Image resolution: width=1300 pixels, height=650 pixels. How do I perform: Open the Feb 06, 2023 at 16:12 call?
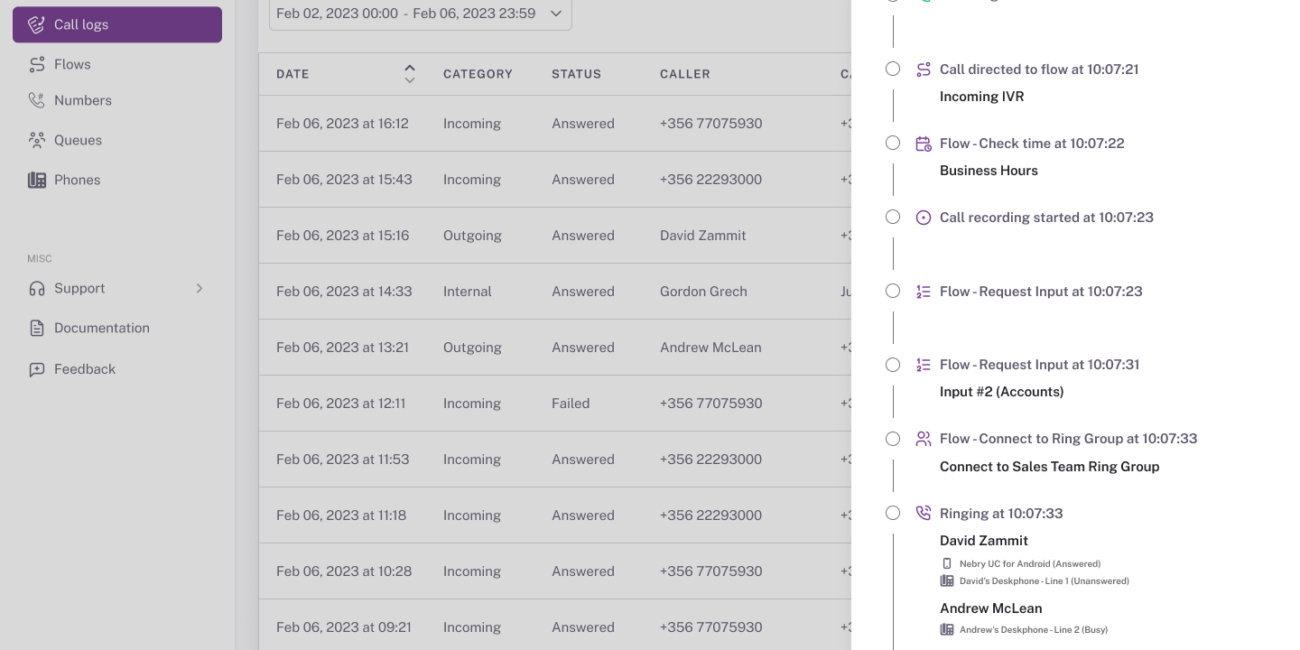(x=555, y=124)
